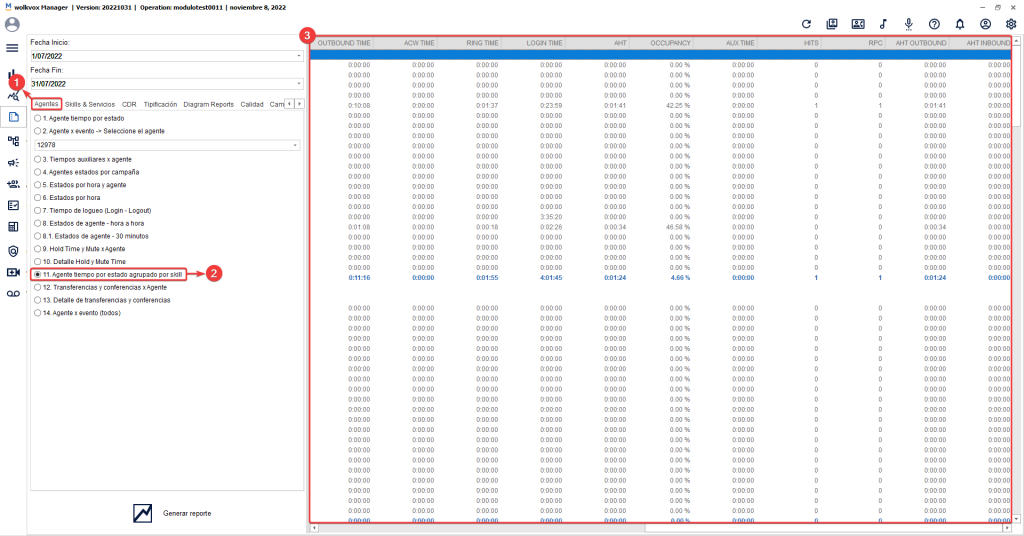Select radio 9. Hold Time y Mute x Agente
Viewport: 1024px width, 536px height.
(x=37, y=249)
